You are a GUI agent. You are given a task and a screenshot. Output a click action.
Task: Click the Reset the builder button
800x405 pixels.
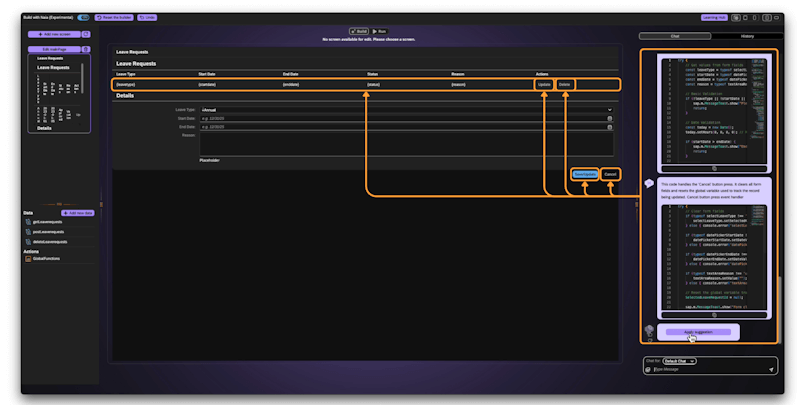pyautogui.click(x=113, y=17)
